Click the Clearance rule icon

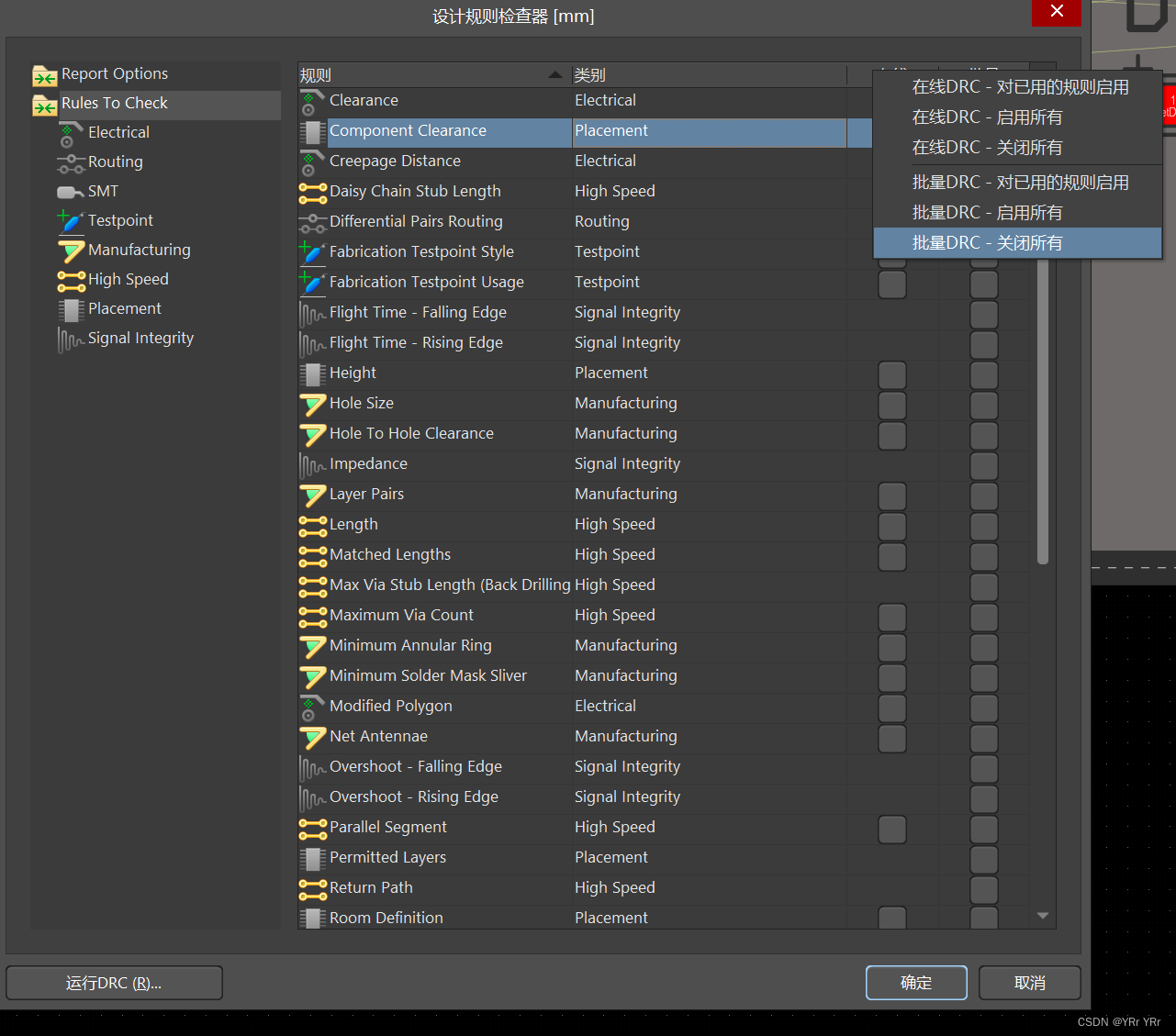click(x=312, y=102)
